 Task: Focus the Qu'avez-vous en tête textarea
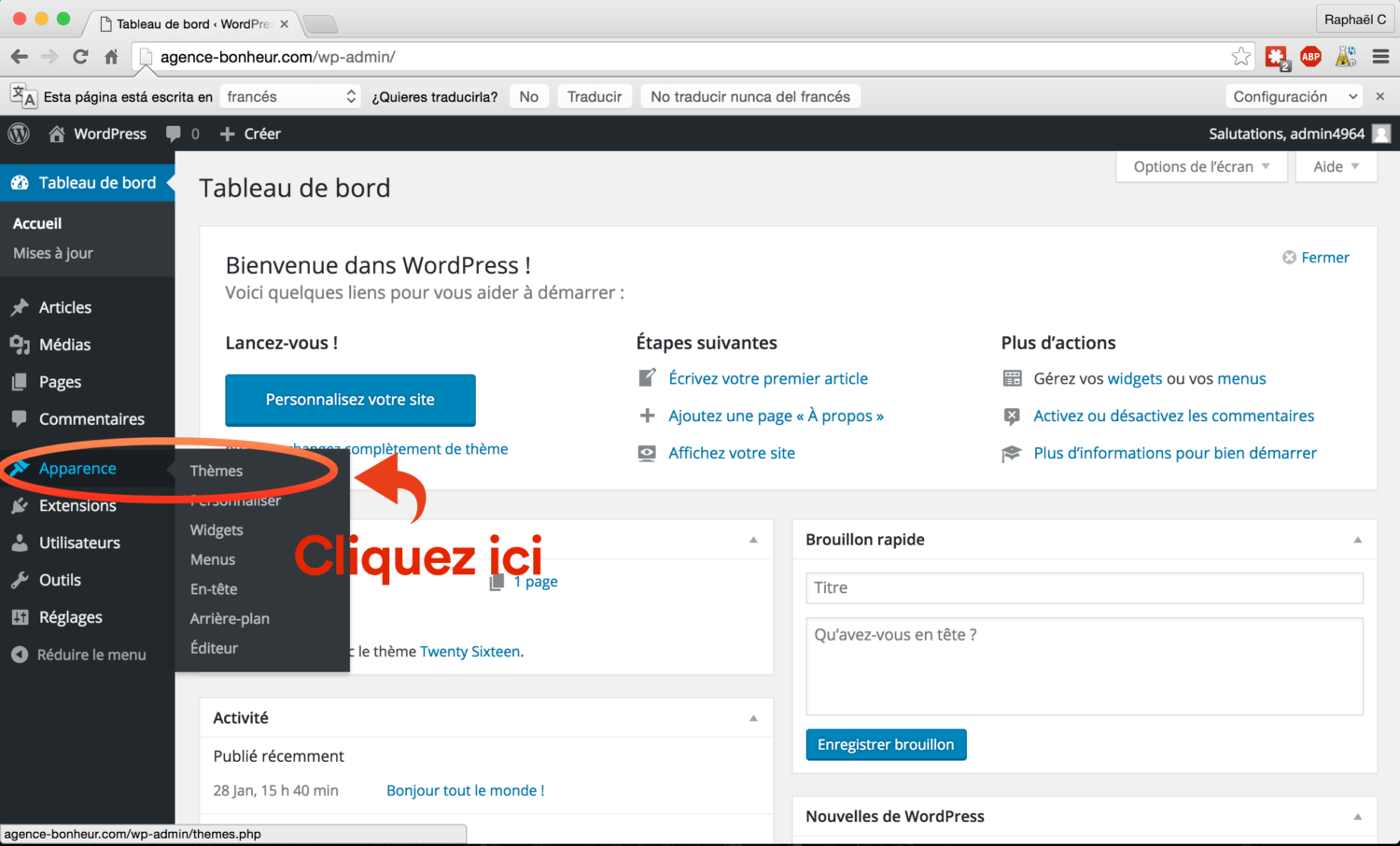(x=1085, y=667)
